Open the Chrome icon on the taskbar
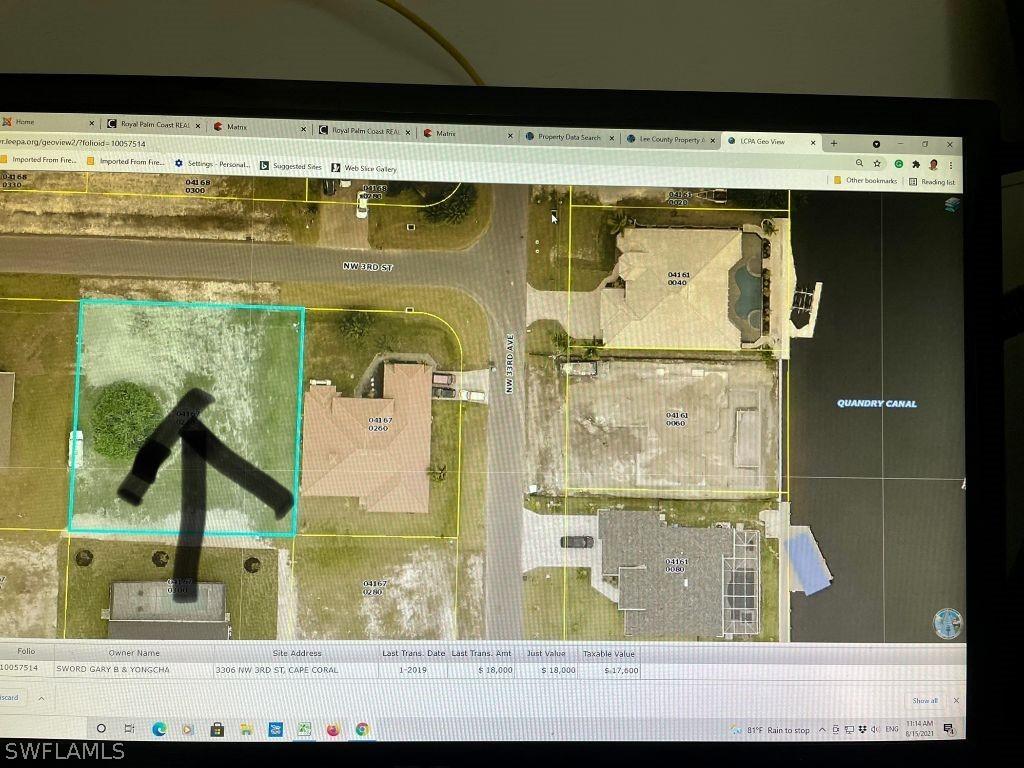 361,729
